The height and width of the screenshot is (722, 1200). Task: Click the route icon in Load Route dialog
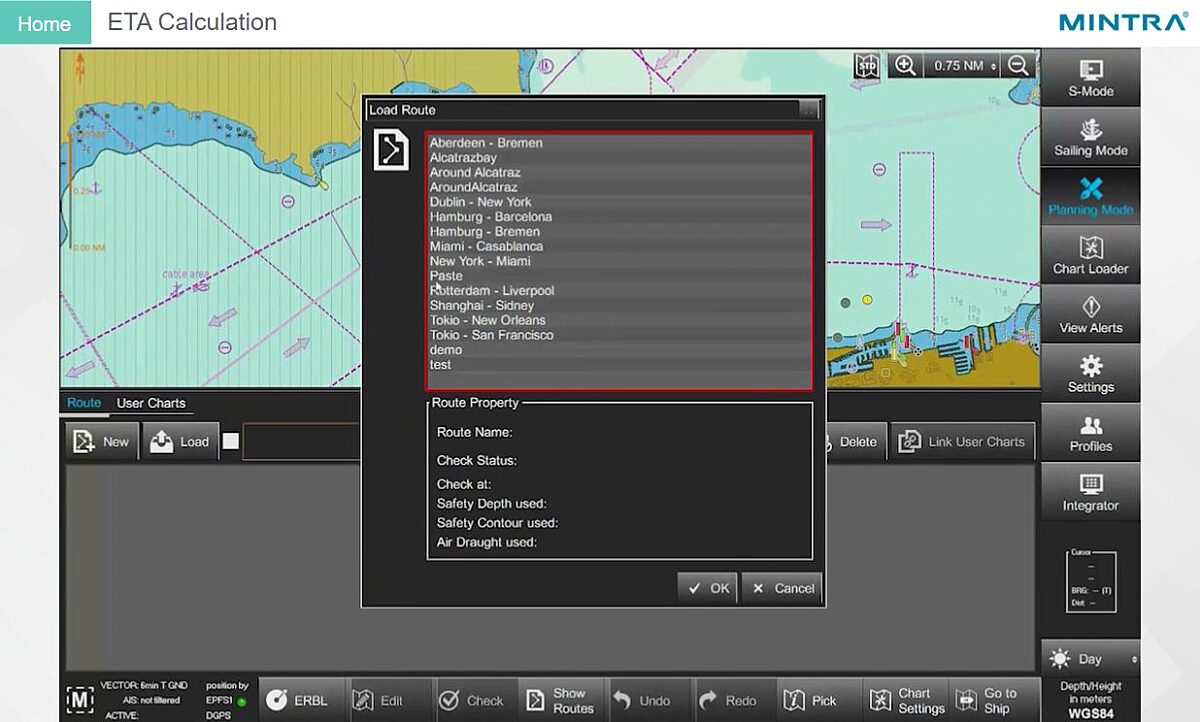point(391,150)
